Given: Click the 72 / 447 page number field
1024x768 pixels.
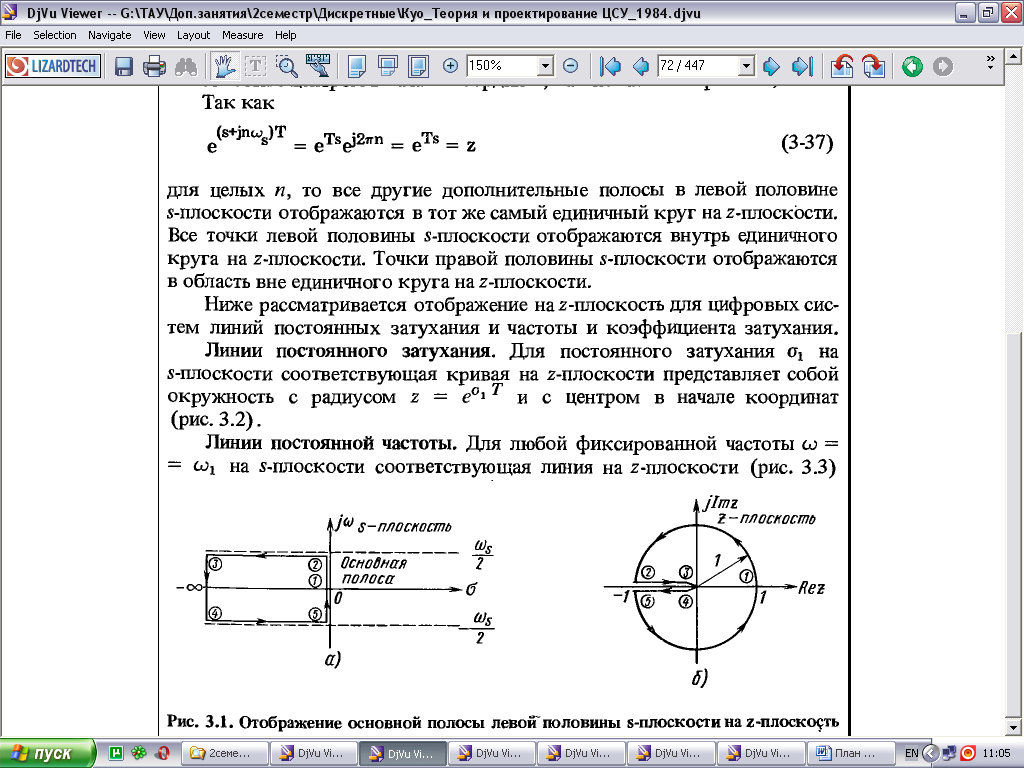Looking at the screenshot, I should pos(697,65).
